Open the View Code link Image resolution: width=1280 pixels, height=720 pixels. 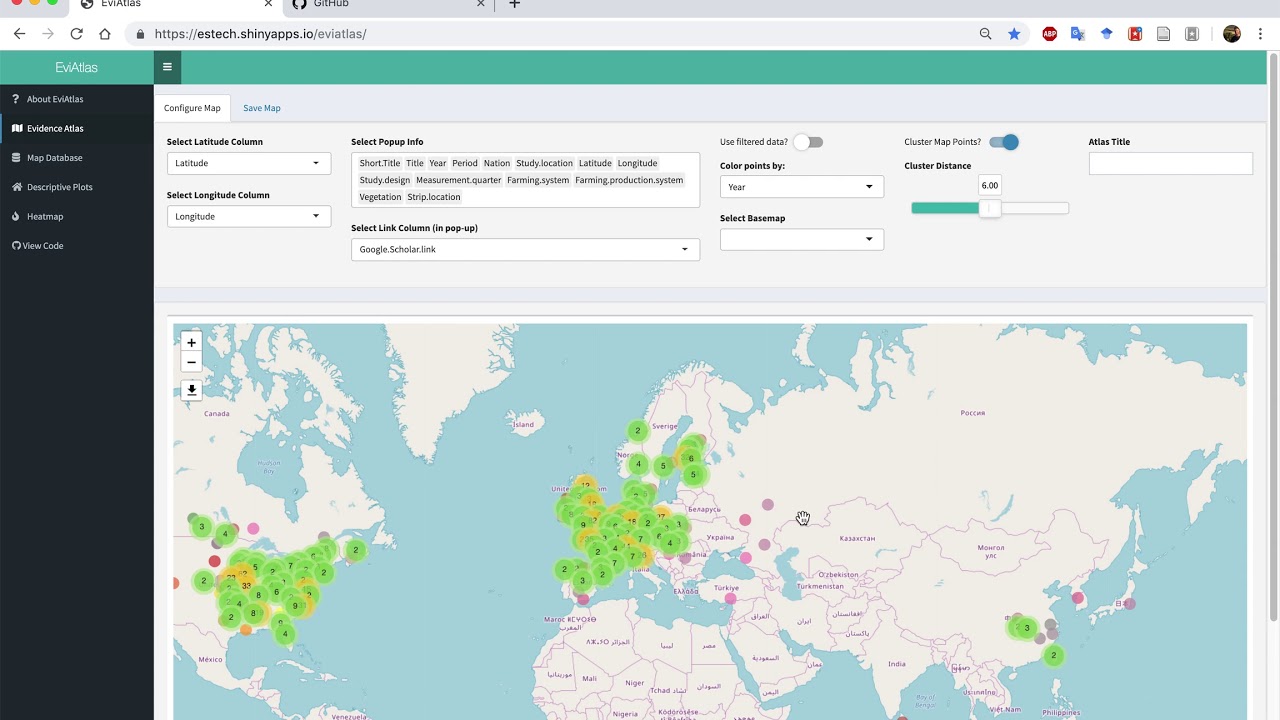coord(77,246)
